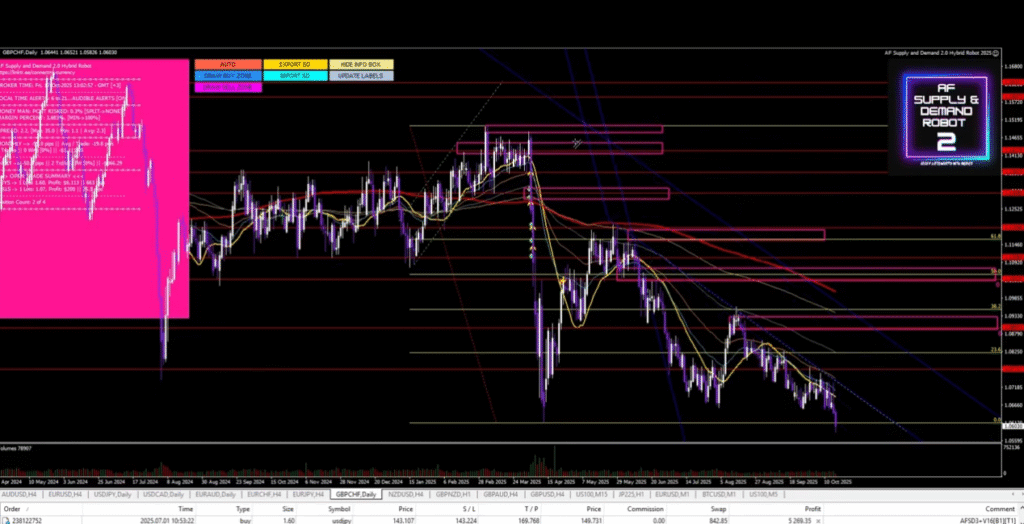Open the GBPAUD,H4 chart tab

point(500,495)
